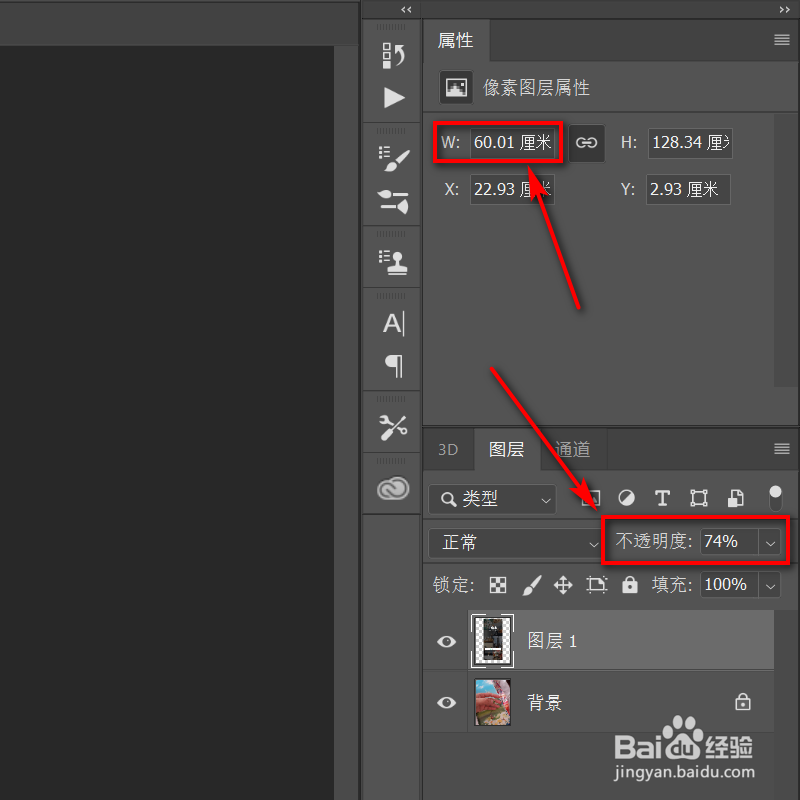The height and width of the screenshot is (800, 800).
Task: Switch to the 通道 tab
Action: click(572, 449)
